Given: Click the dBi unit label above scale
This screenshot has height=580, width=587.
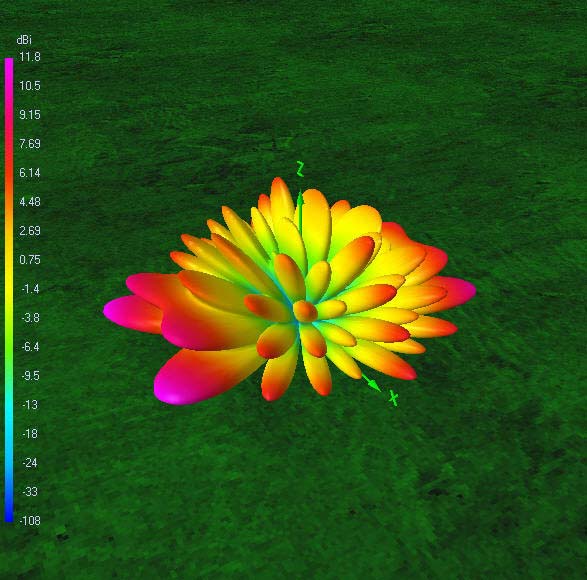Looking at the screenshot, I should (x=24, y=40).
